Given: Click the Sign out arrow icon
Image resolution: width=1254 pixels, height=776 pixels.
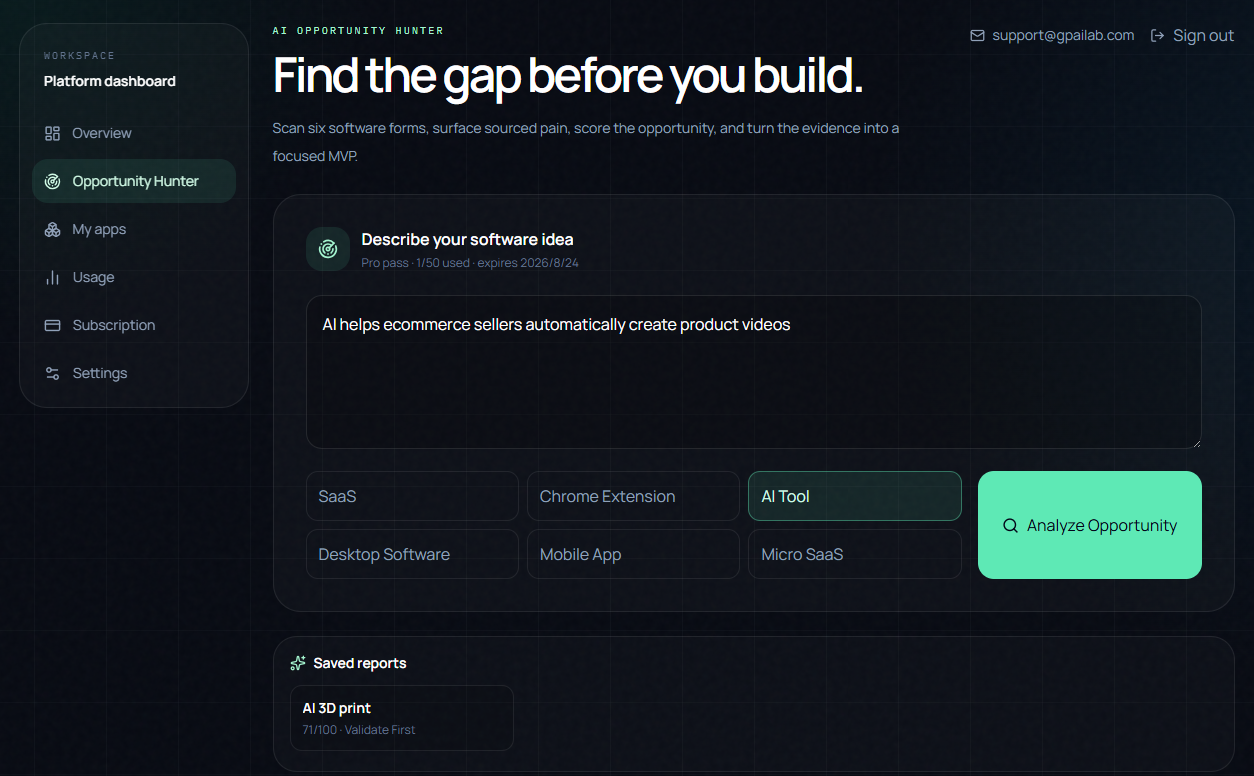Looking at the screenshot, I should click(x=1157, y=35).
